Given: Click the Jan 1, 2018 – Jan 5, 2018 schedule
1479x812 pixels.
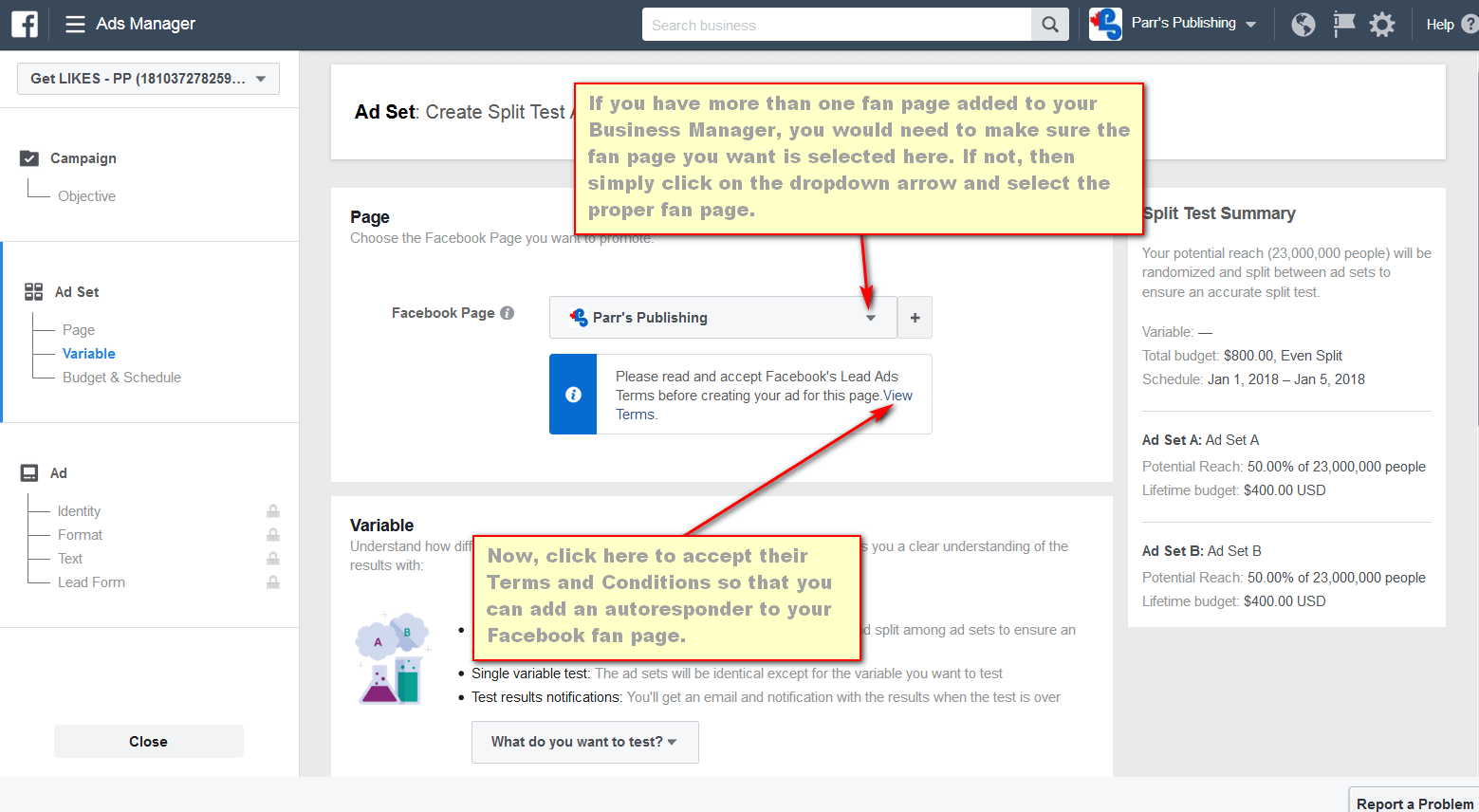Looking at the screenshot, I should click(1286, 379).
